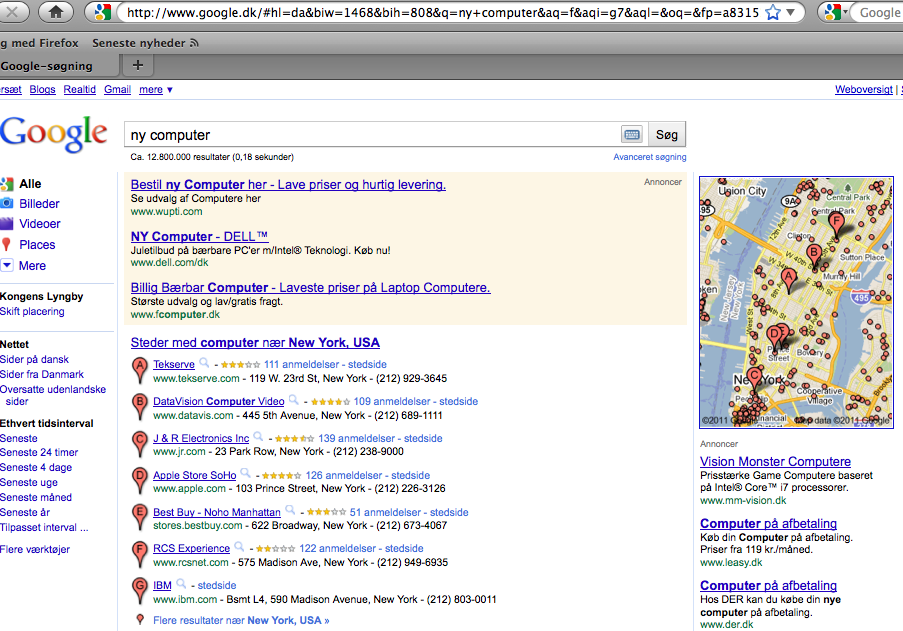Preview Best Buy listing with magnifier icon

(x=290, y=510)
